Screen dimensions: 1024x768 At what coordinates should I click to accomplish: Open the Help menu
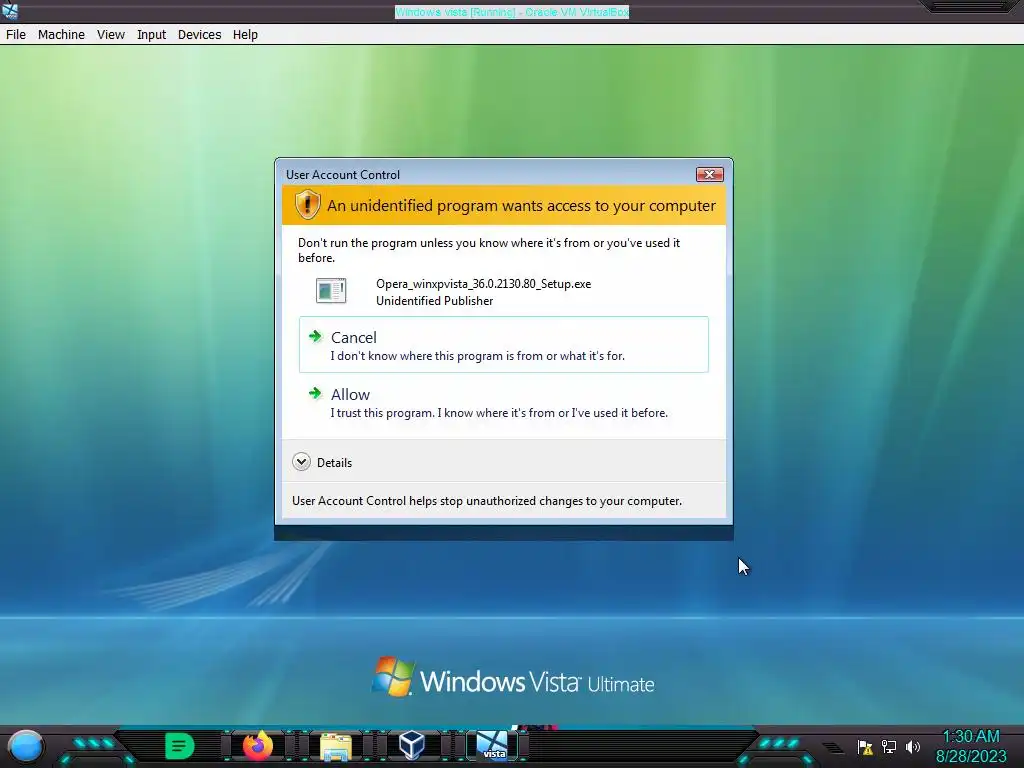(246, 35)
